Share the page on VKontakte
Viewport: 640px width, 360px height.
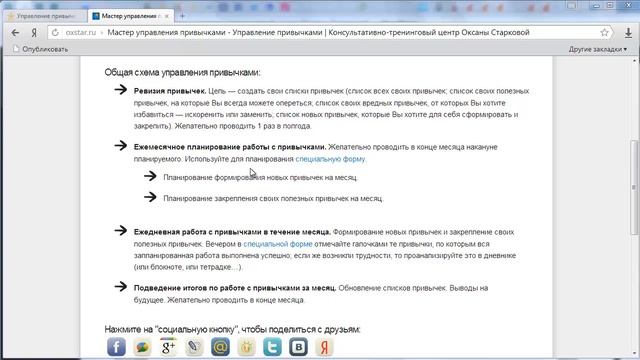click(298, 347)
